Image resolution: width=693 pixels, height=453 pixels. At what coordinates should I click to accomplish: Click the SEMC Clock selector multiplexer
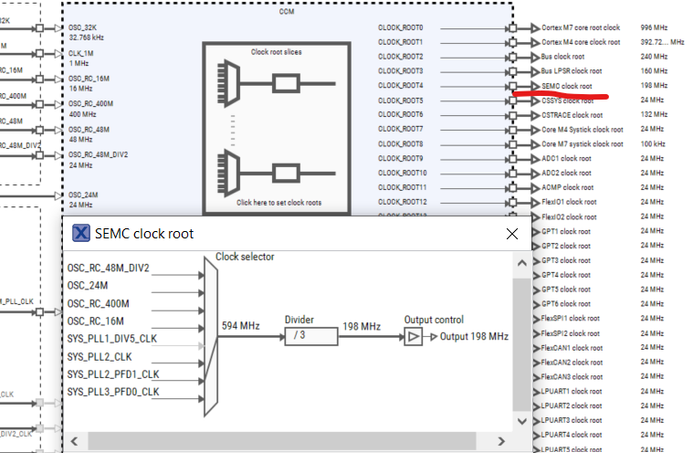[211, 337]
